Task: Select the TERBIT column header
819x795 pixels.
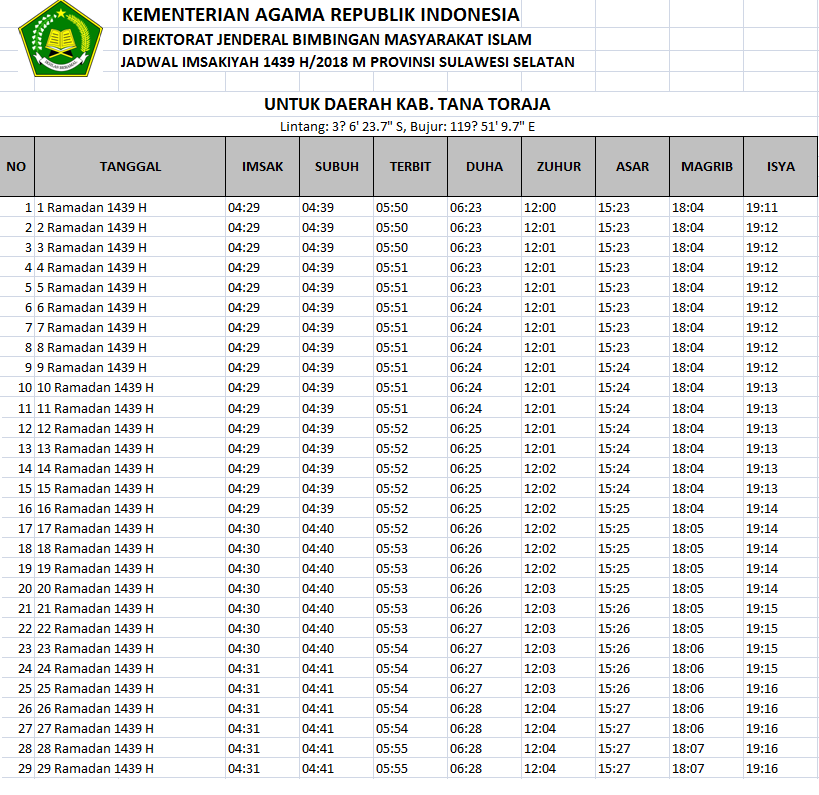Action: (x=411, y=167)
